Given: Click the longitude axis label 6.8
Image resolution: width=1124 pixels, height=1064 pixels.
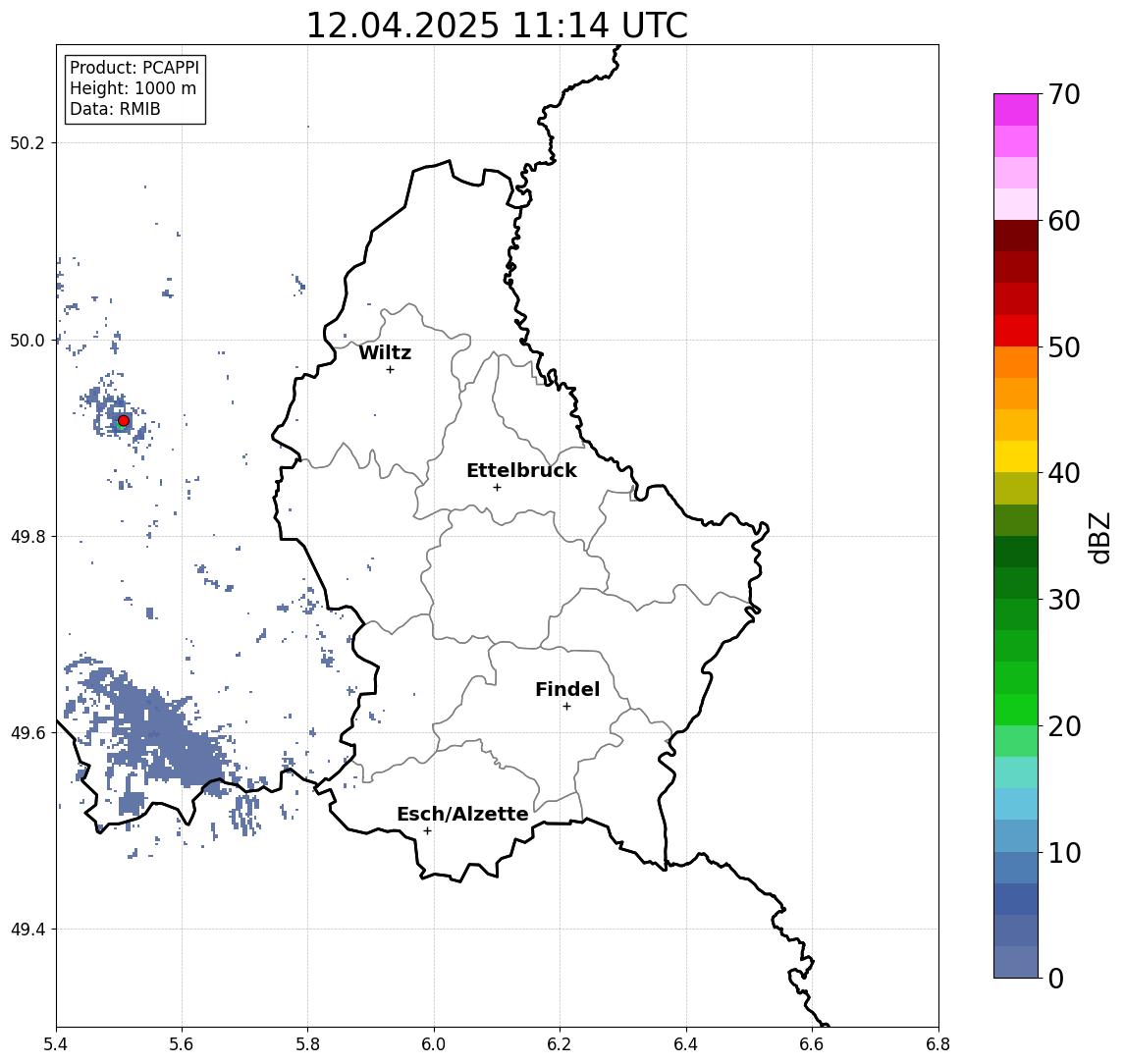Looking at the screenshot, I should [938, 1044].
